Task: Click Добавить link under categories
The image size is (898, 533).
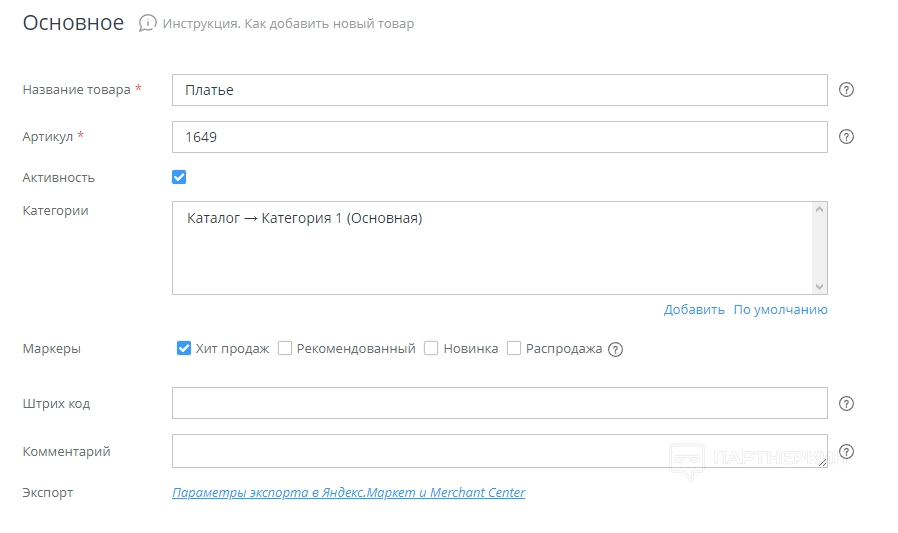Action: pos(694,310)
